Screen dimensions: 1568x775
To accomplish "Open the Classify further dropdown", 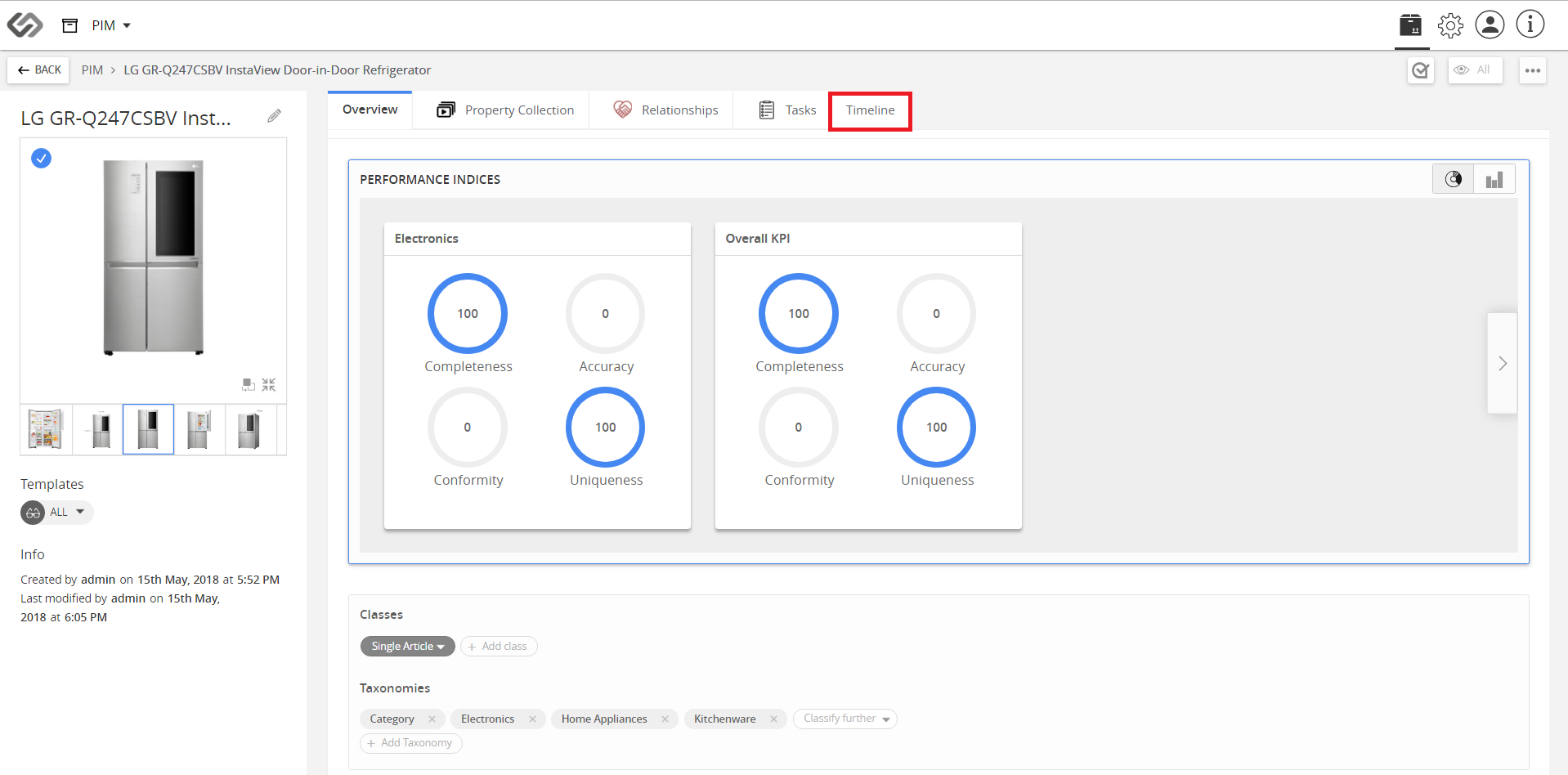I will pyautogui.click(x=845, y=719).
